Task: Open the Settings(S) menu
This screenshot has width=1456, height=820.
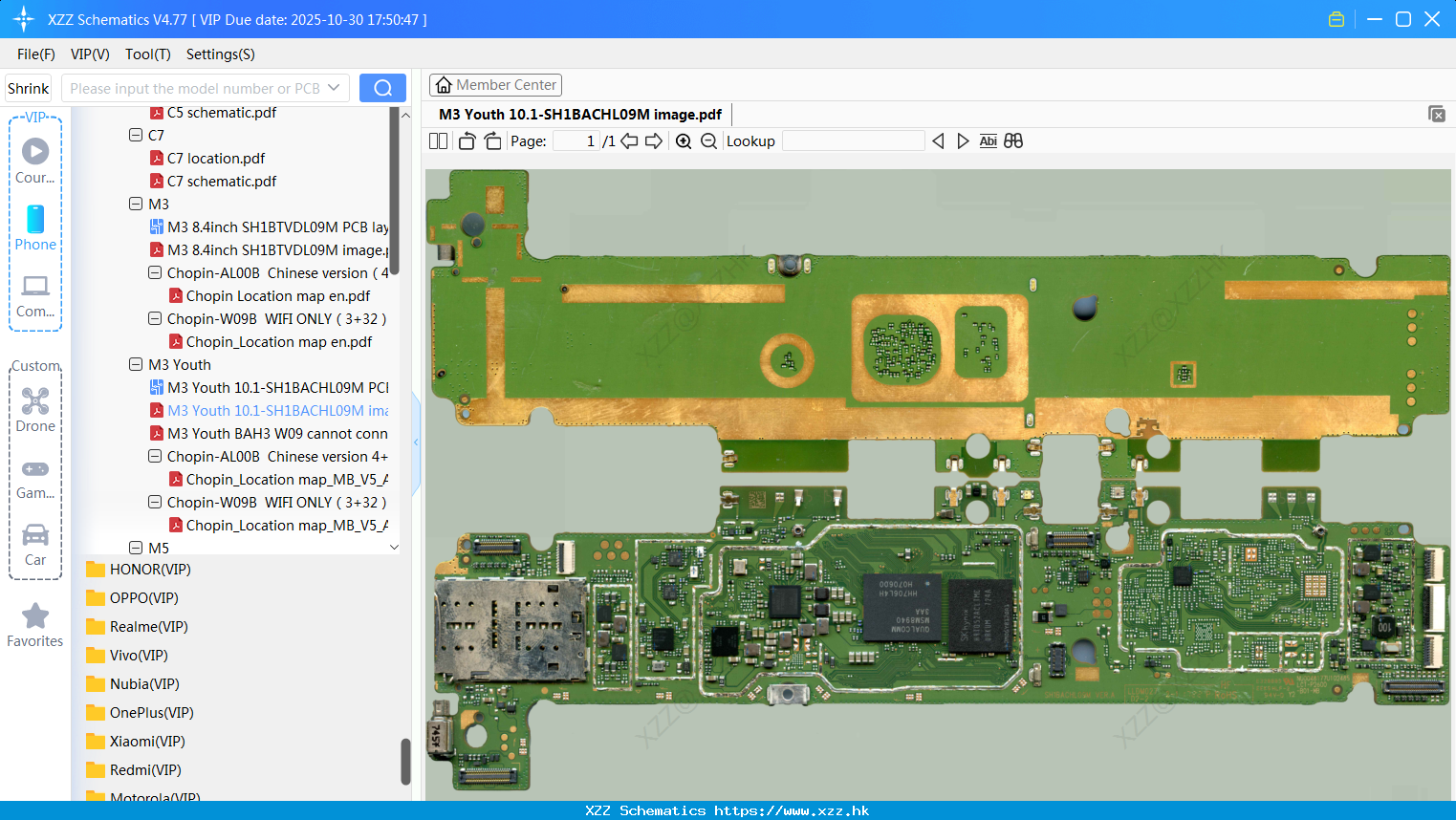Action: click(221, 54)
